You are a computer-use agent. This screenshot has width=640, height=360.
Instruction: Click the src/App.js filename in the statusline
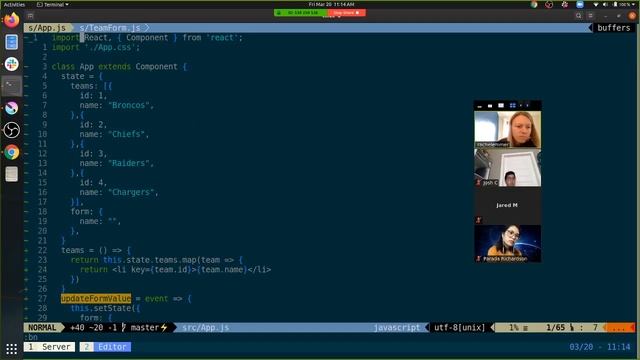(x=205, y=327)
